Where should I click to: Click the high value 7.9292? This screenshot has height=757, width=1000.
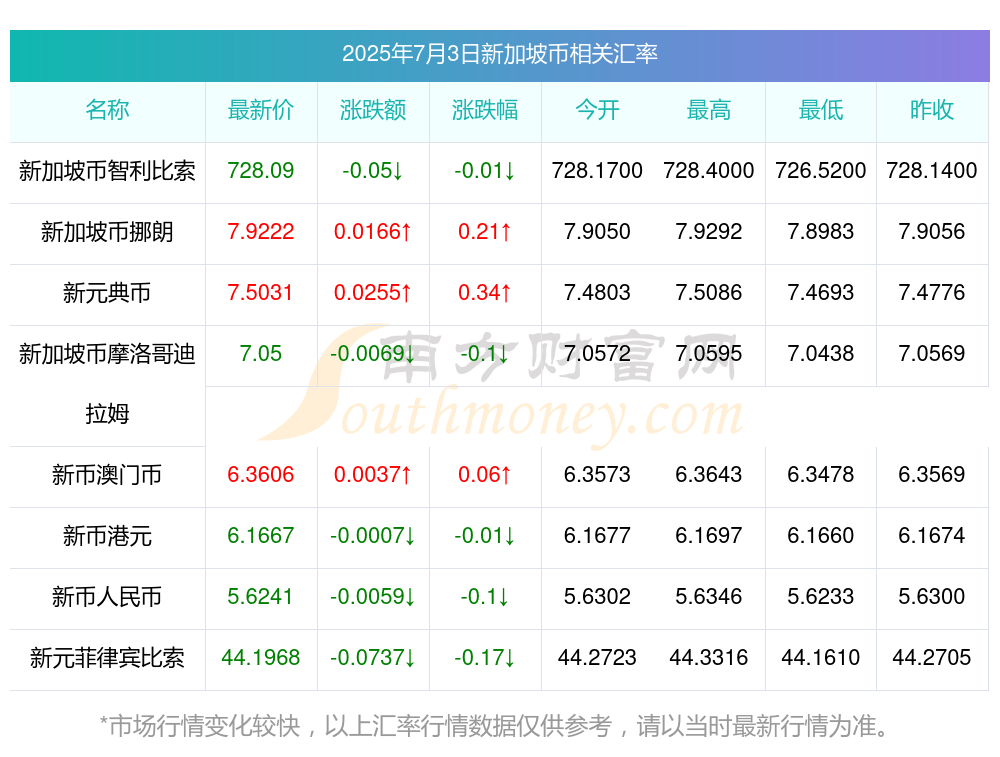point(709,232)
